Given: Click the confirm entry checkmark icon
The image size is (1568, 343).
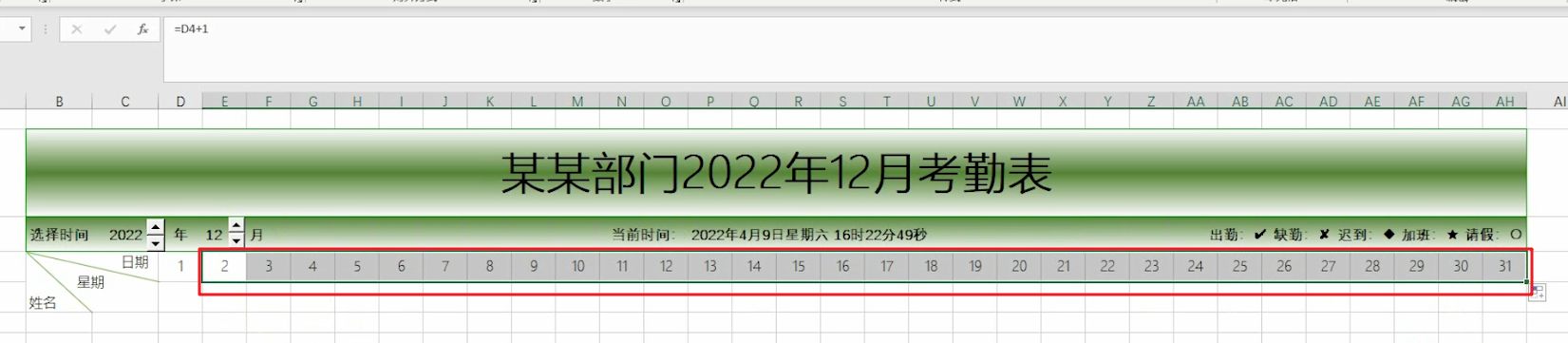Looking at the screenshot, I should pos(109,29).
